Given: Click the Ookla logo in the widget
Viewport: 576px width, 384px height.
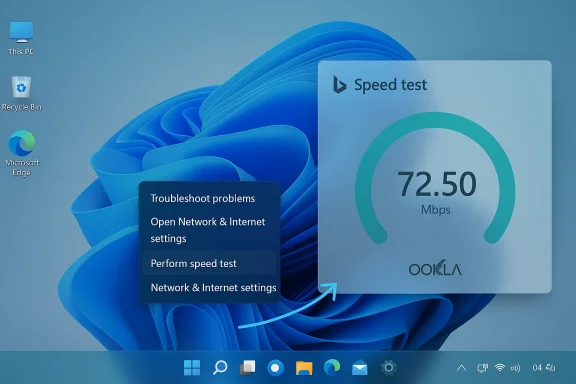Looking at the screenshot, I should pos(435,269).
